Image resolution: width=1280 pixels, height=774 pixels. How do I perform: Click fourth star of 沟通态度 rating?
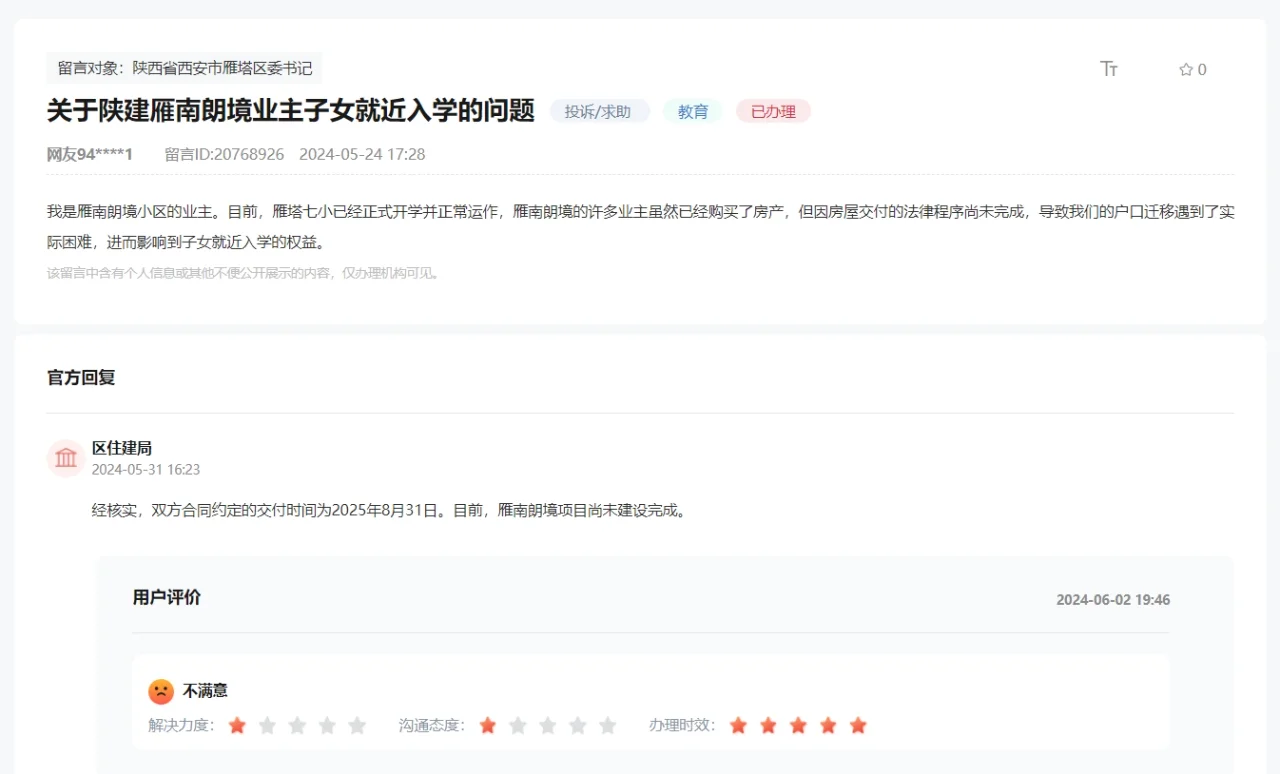click(x=578, y=725)
